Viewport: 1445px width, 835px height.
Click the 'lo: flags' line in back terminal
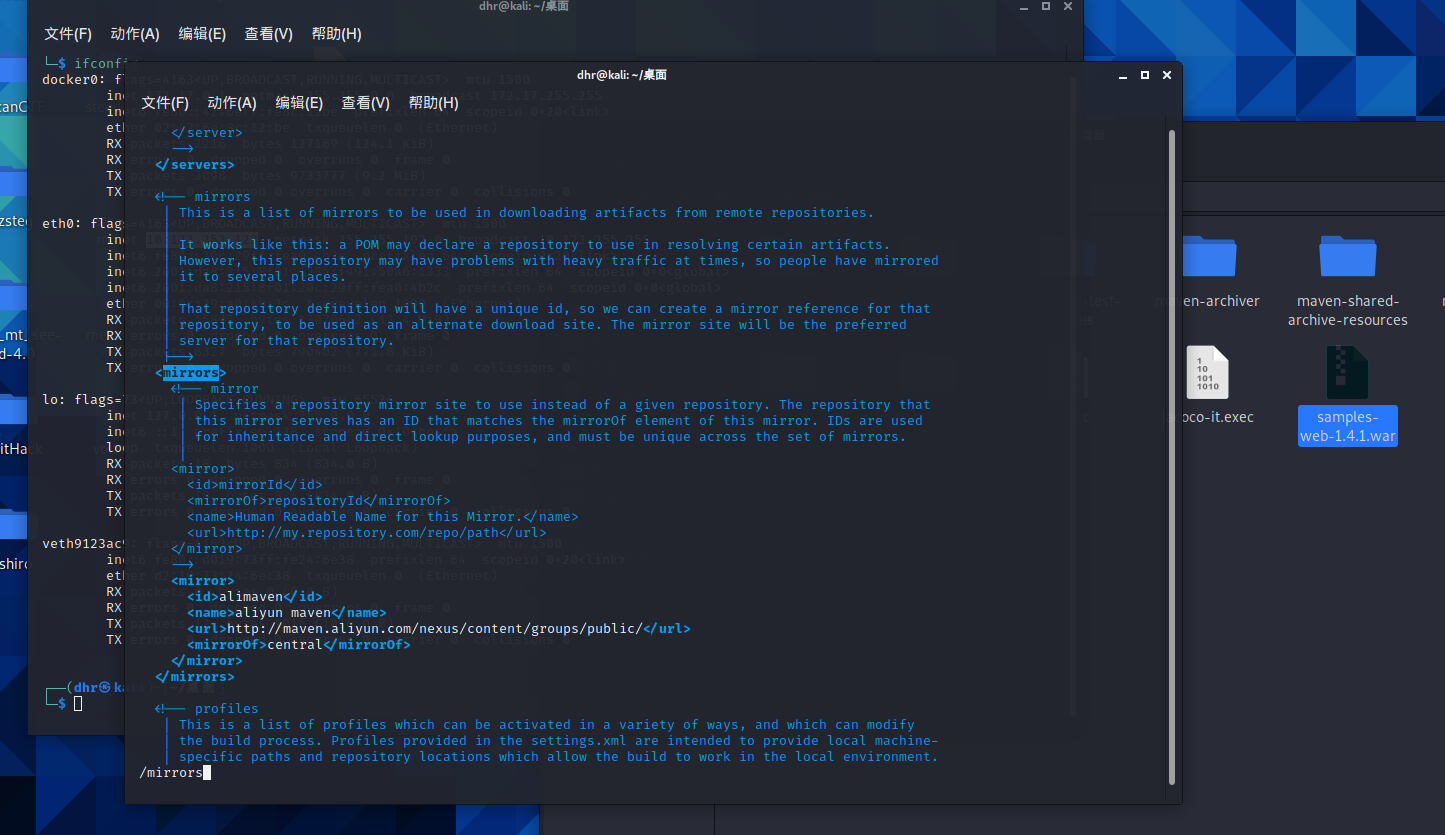coord(83,400)
